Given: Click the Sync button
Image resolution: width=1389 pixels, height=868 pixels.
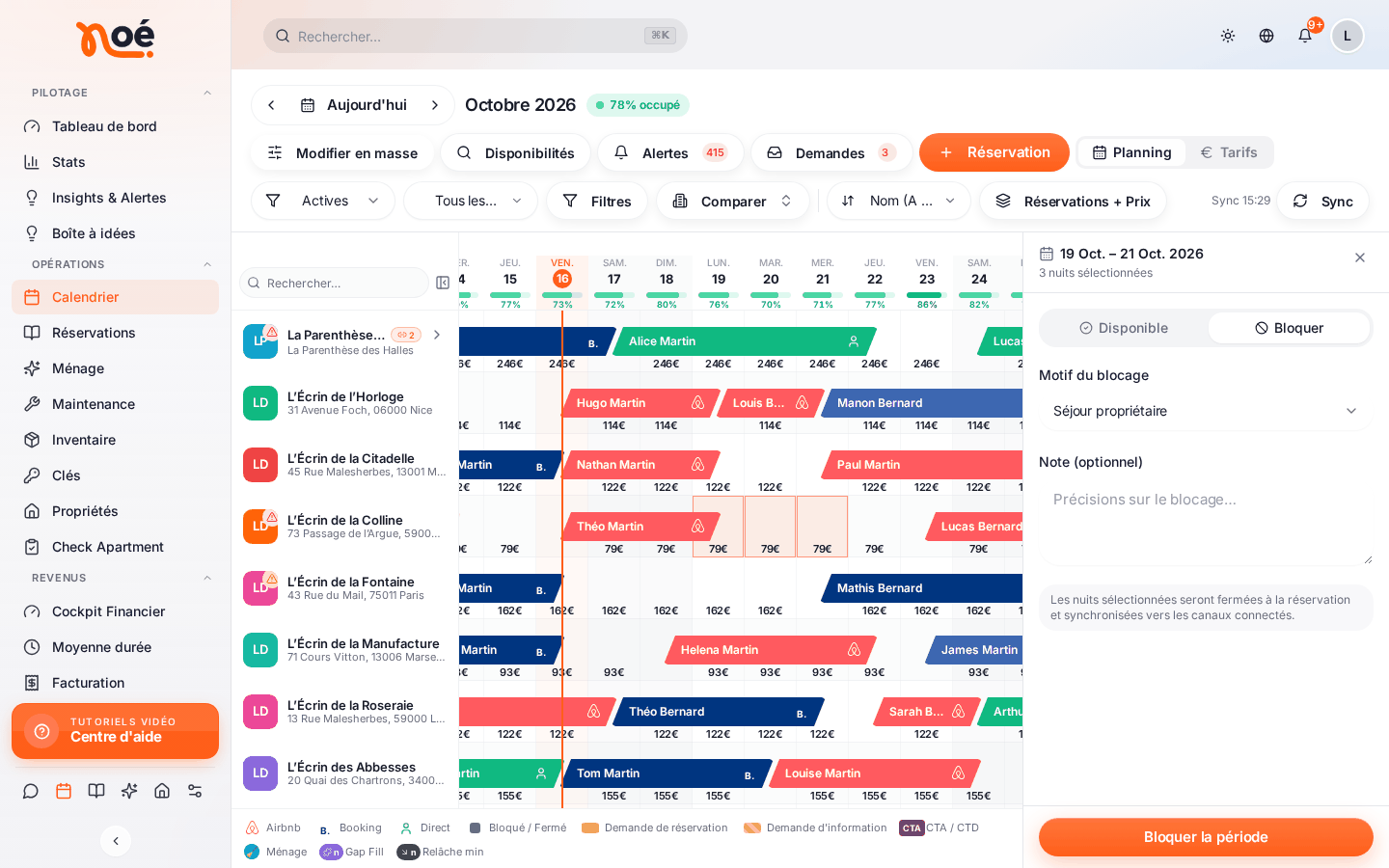Looking at the screenshot, I should (1322, 201).
